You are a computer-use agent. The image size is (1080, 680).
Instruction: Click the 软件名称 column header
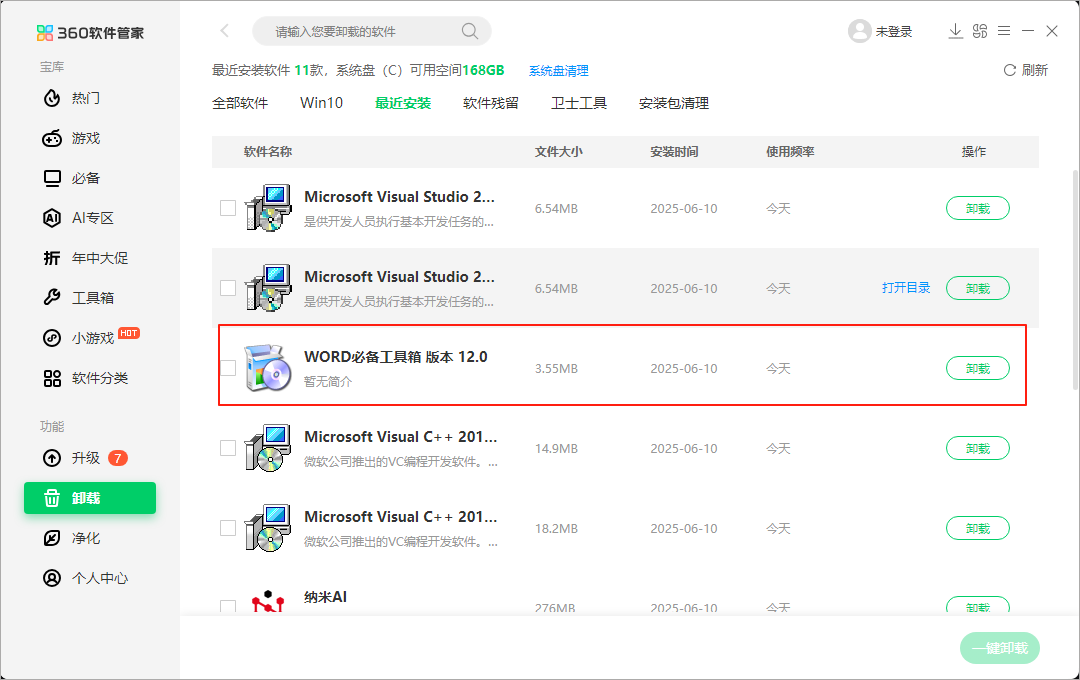268,152
